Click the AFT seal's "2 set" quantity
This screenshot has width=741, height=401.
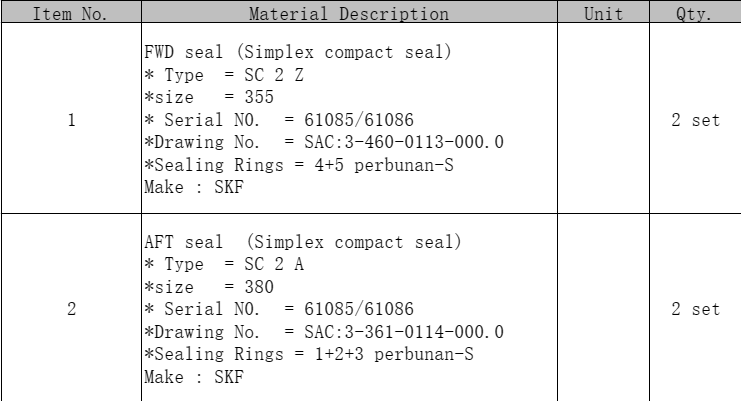point(694,309)
